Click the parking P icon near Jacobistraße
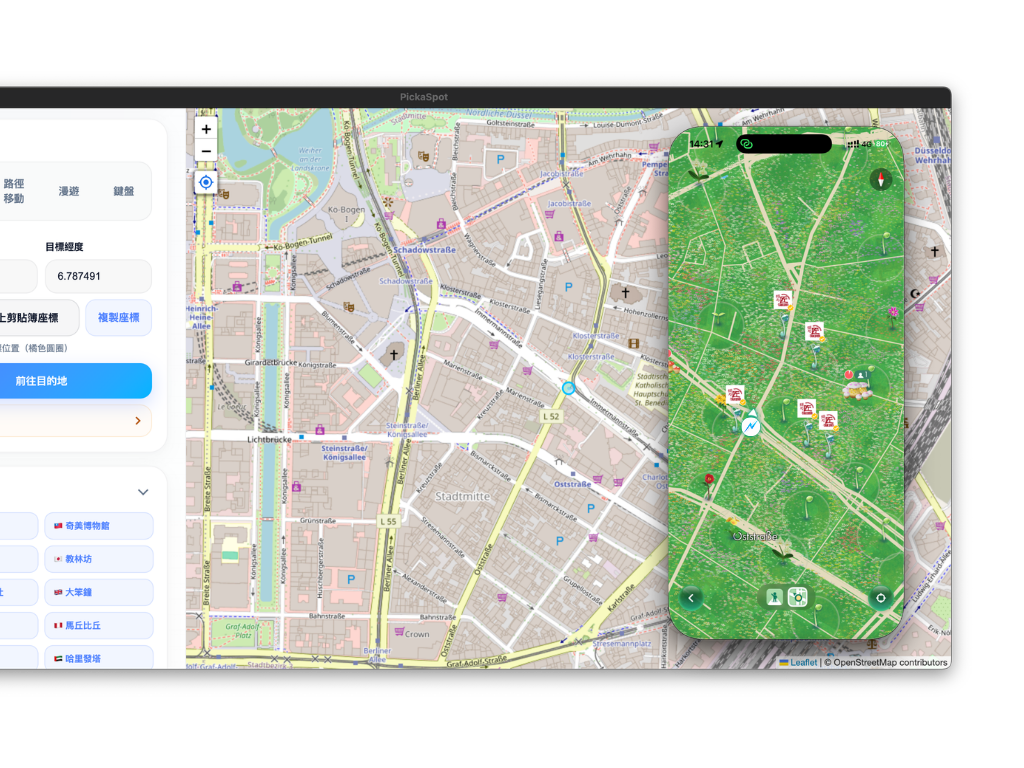This screenshot has height=768, width=1024. 500,159
